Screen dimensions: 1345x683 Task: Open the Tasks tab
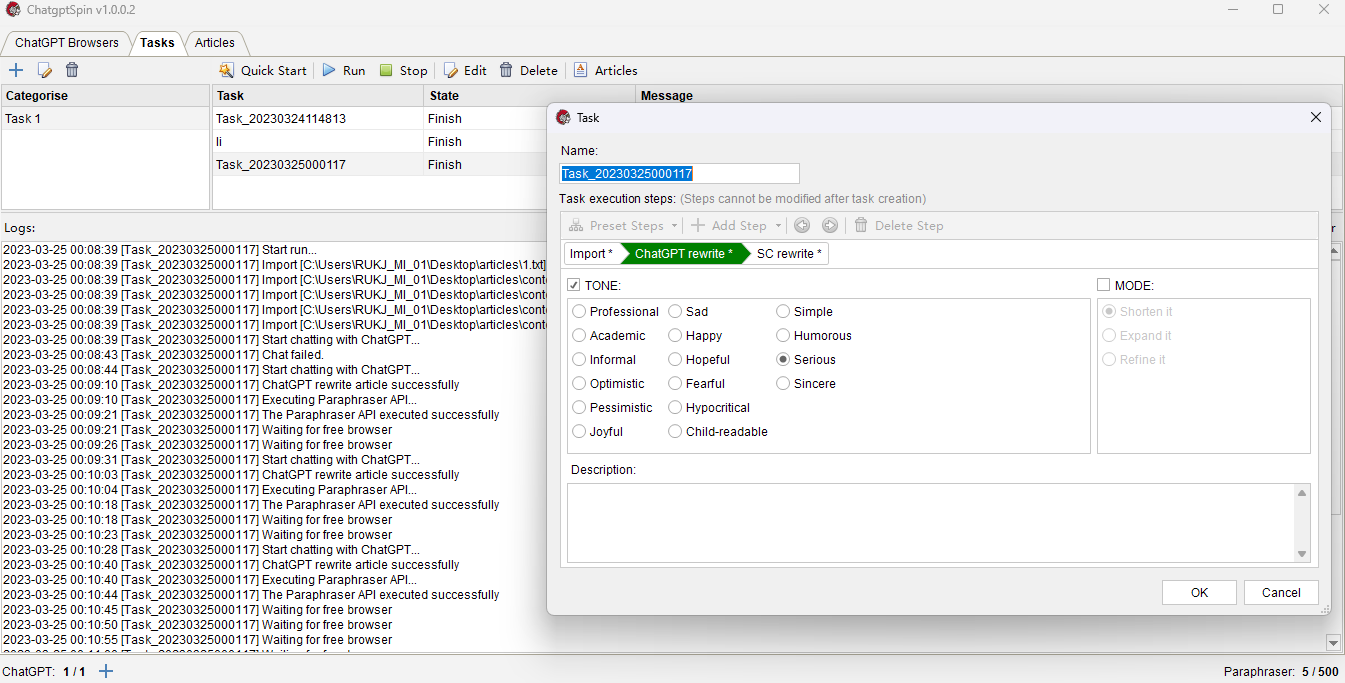[x=157, y=43]
